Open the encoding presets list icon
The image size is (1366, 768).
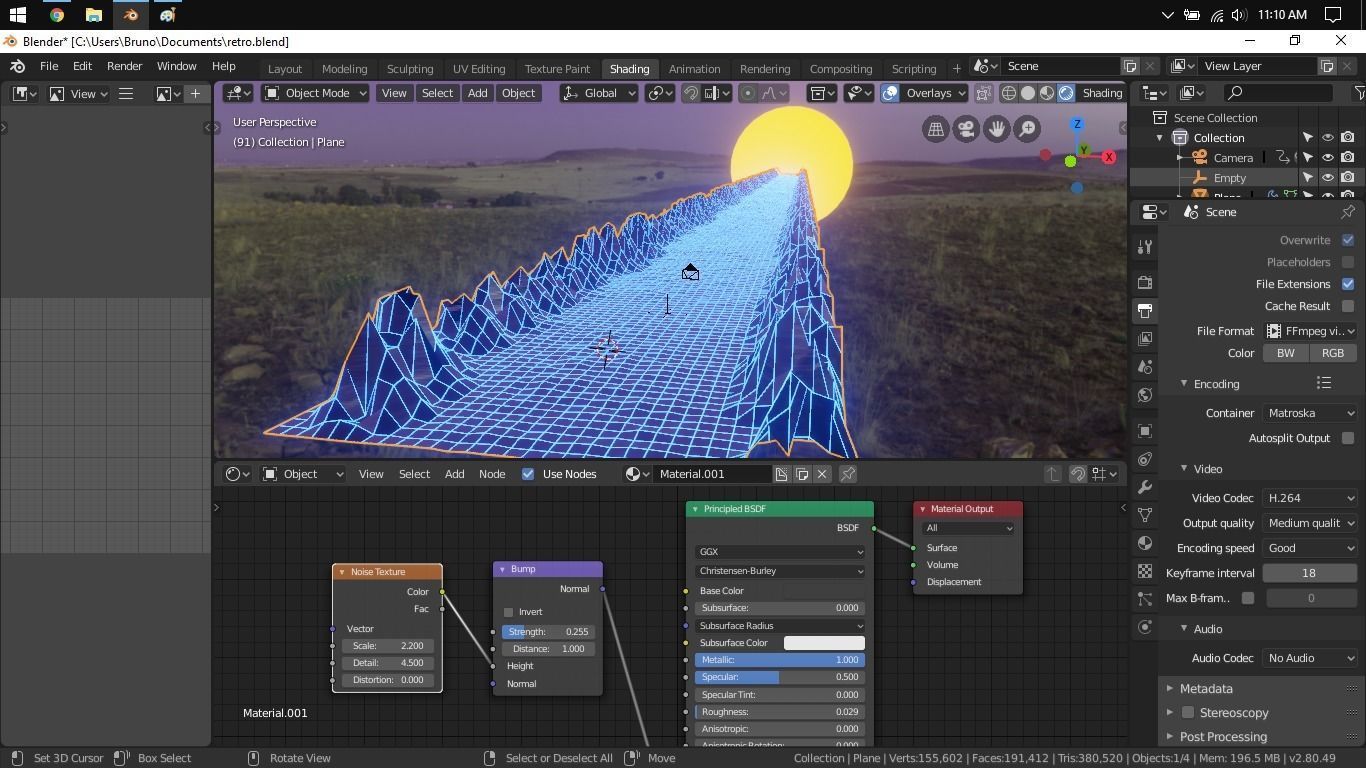click(1324, 383)
